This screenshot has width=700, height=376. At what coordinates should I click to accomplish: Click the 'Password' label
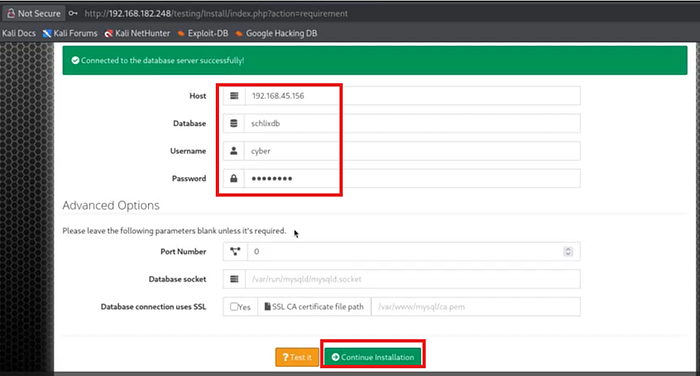coord(189,179)
